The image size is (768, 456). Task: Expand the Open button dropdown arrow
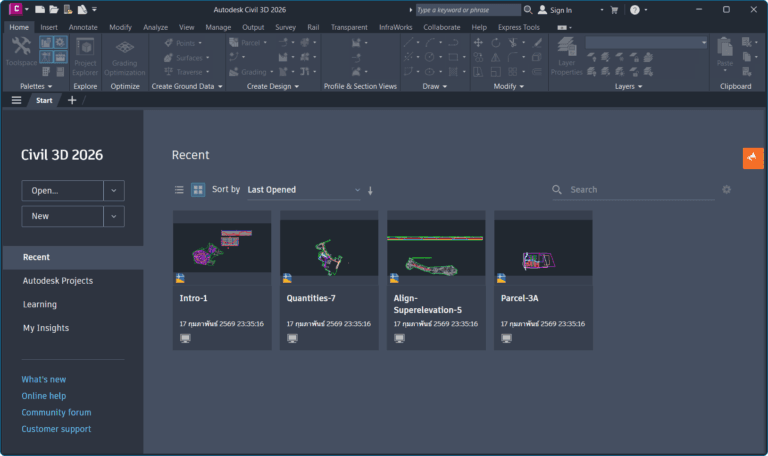114,191
